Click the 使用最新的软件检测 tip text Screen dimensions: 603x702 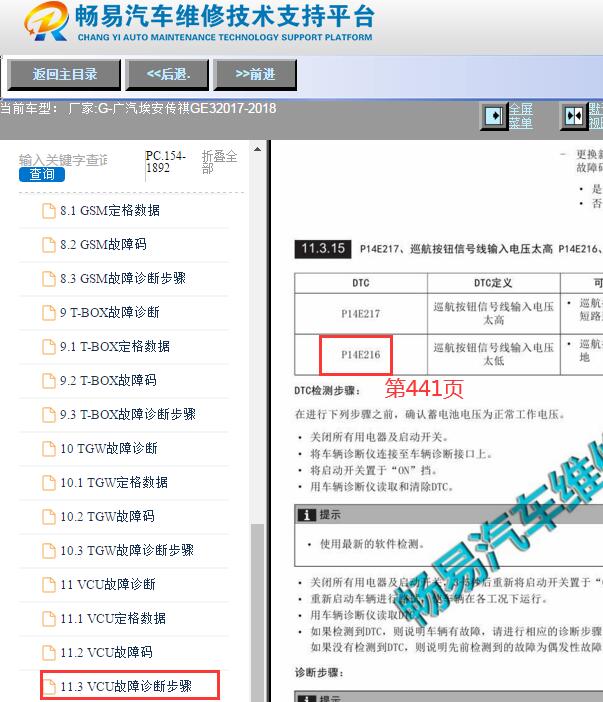click(372, 544)
